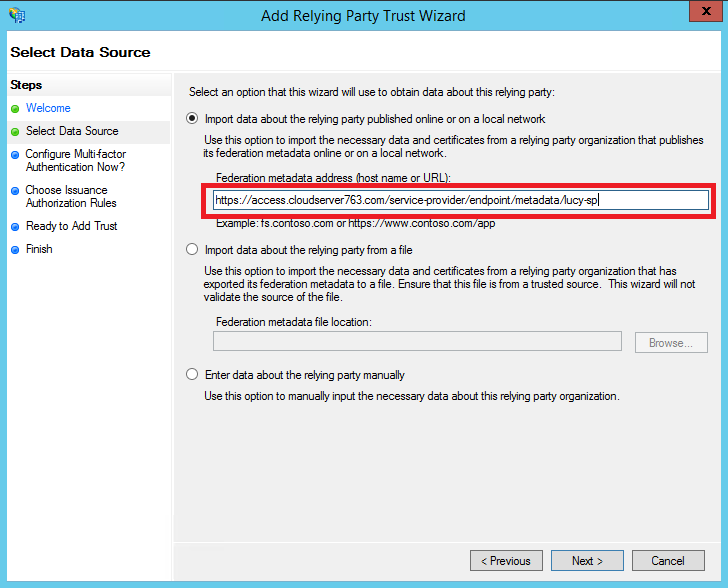Click the 'Example: fs.contoso.com' hint text
The width and height of the screenshot is (728, 588).
pyautogui.click(x=356, y=223)
